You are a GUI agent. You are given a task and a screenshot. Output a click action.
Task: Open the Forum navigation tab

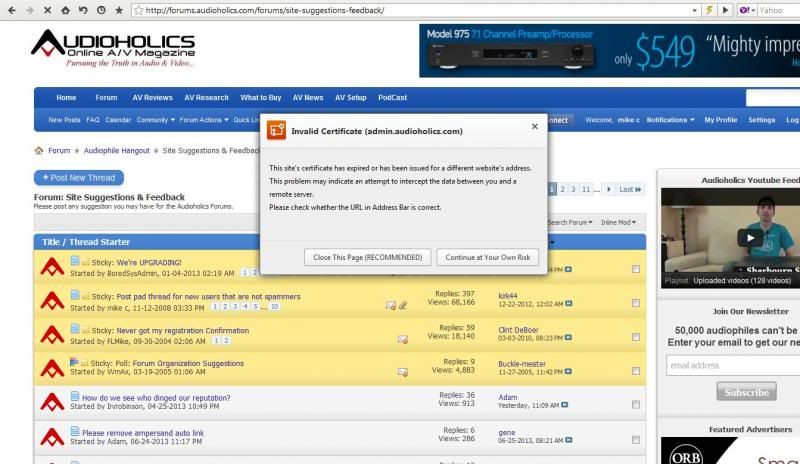106,97
